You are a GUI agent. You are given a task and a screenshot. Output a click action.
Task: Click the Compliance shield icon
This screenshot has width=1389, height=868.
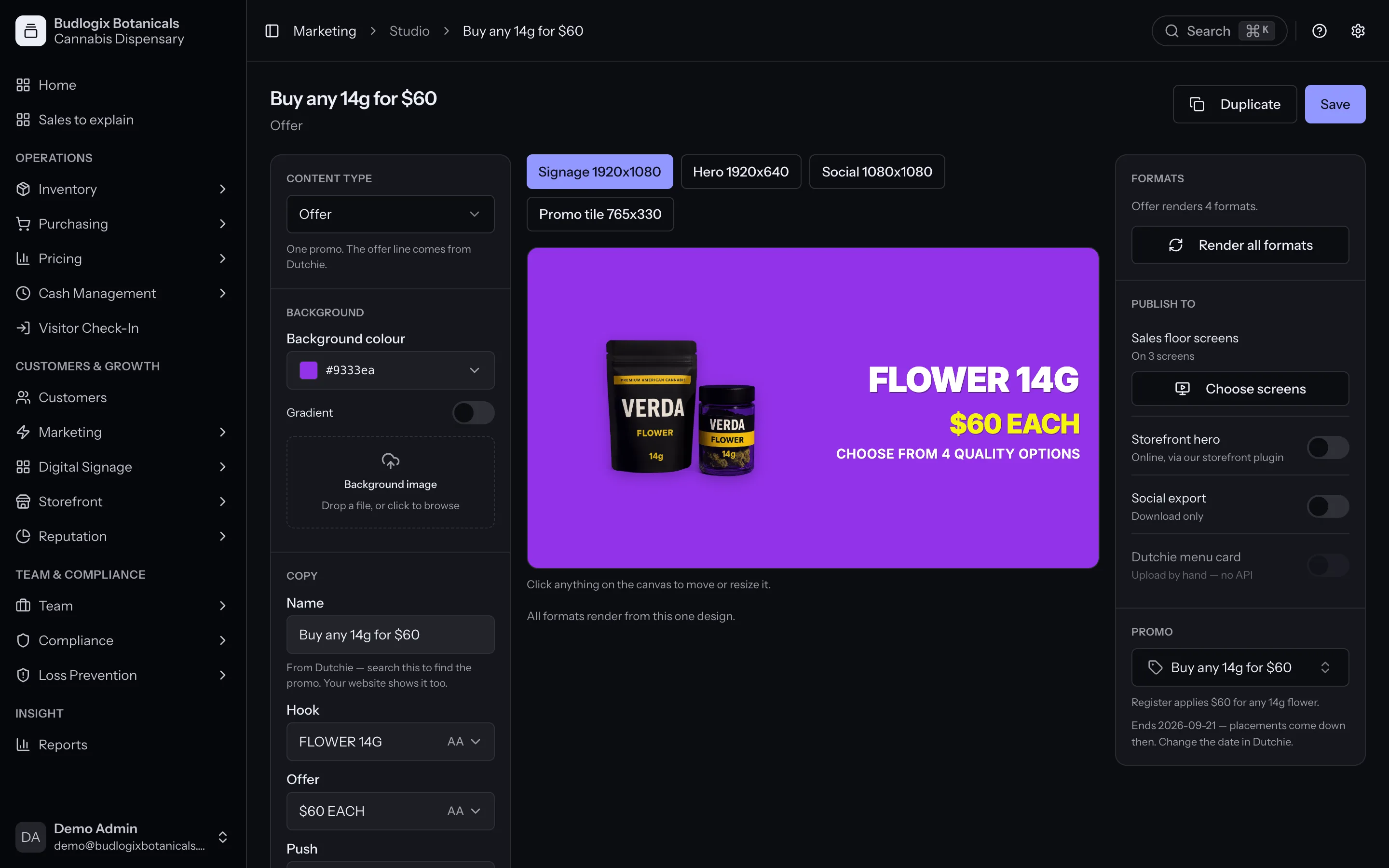[23, 641]
